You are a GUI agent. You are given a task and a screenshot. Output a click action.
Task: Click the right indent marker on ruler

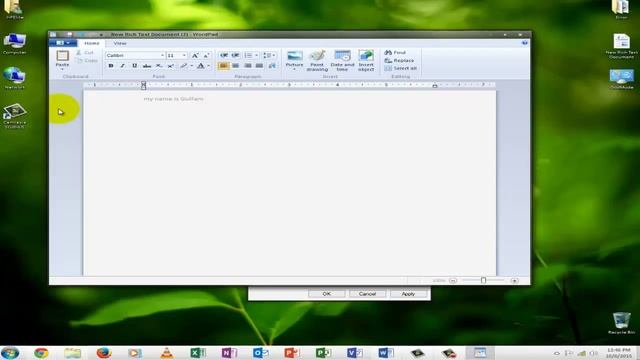tap(435, 86)
